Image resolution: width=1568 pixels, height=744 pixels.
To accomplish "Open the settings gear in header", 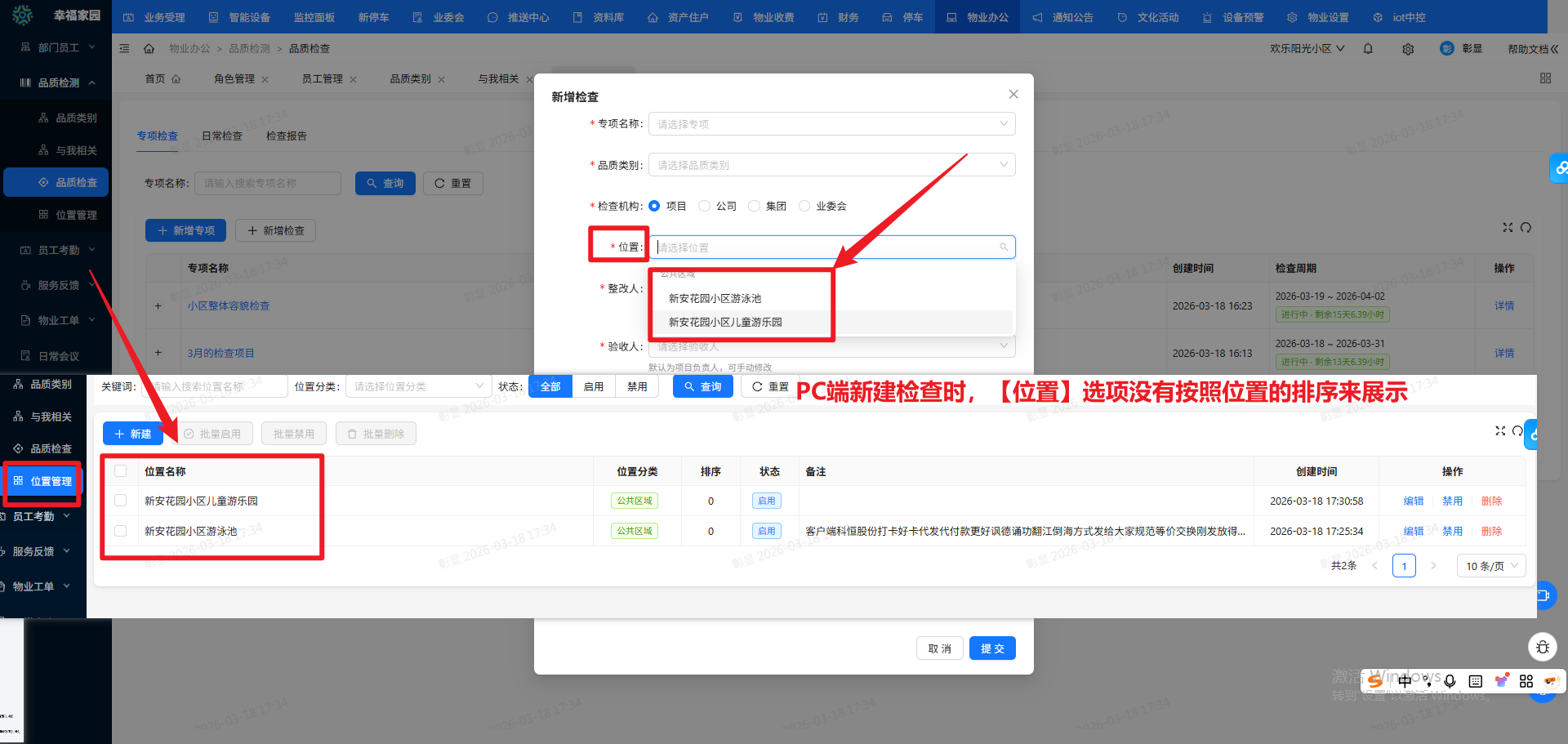I will click(x=1408, y=49).
